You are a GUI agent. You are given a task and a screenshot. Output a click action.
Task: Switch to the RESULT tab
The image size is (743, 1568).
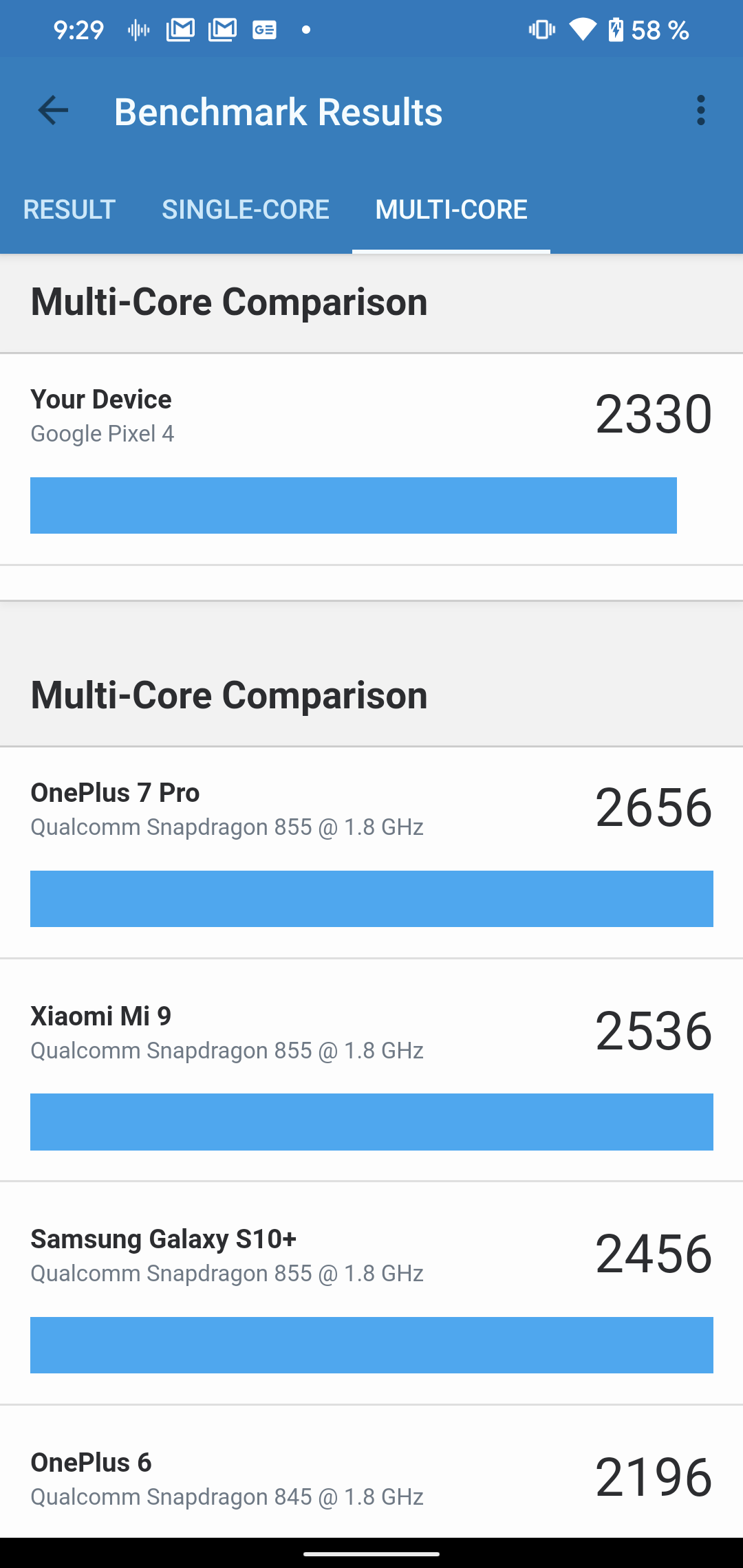69,210
